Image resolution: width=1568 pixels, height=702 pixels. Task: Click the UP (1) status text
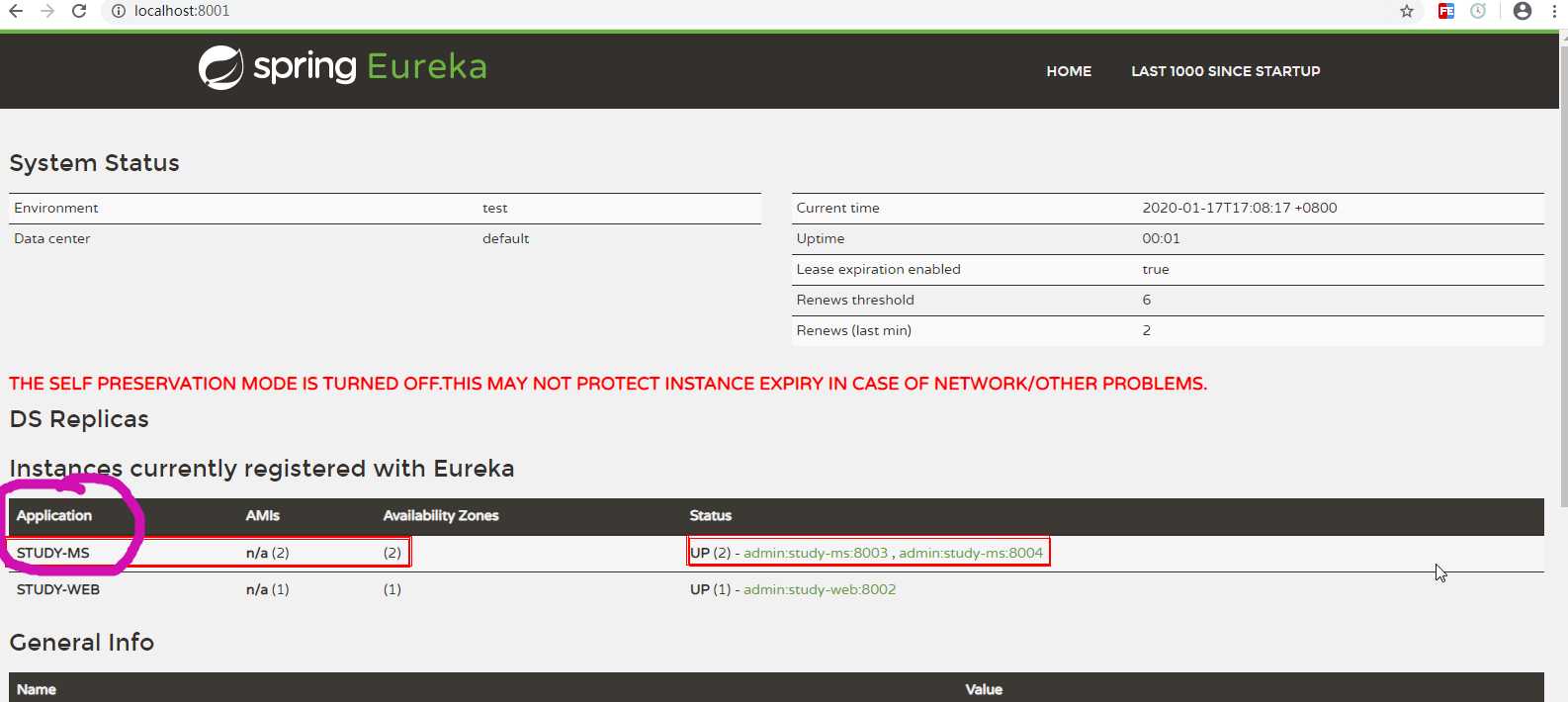click(710, 589)
